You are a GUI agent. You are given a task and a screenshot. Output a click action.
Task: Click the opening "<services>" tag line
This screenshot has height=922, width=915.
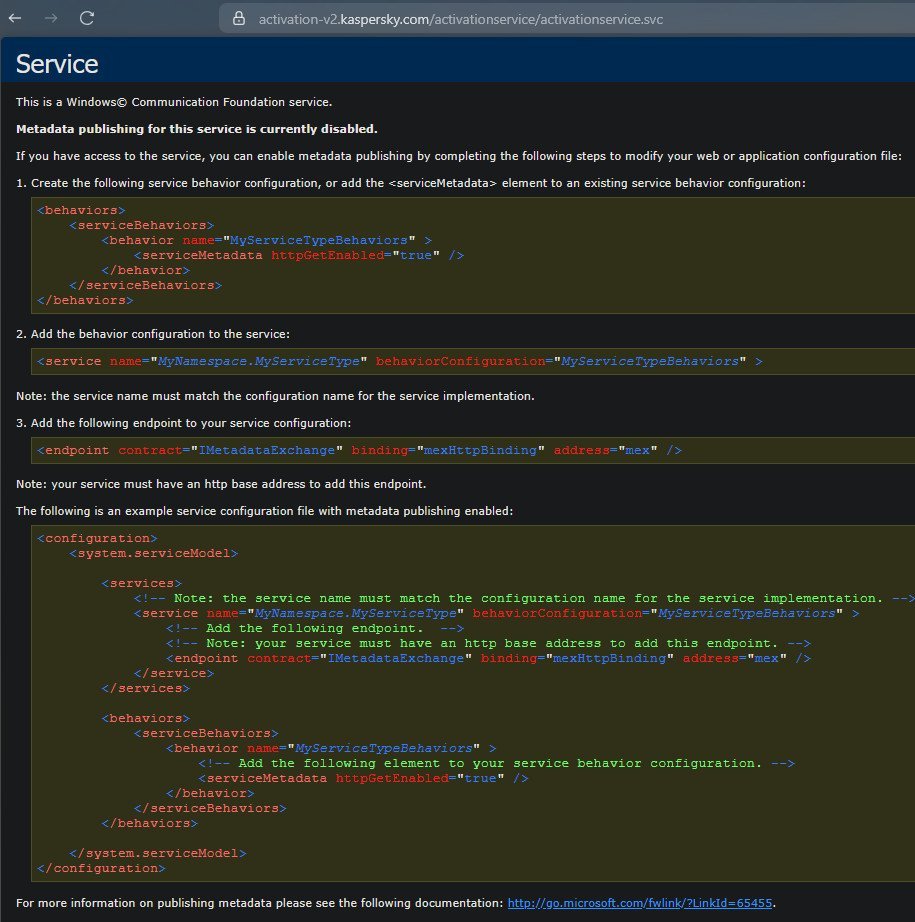(x=141, y=583)
